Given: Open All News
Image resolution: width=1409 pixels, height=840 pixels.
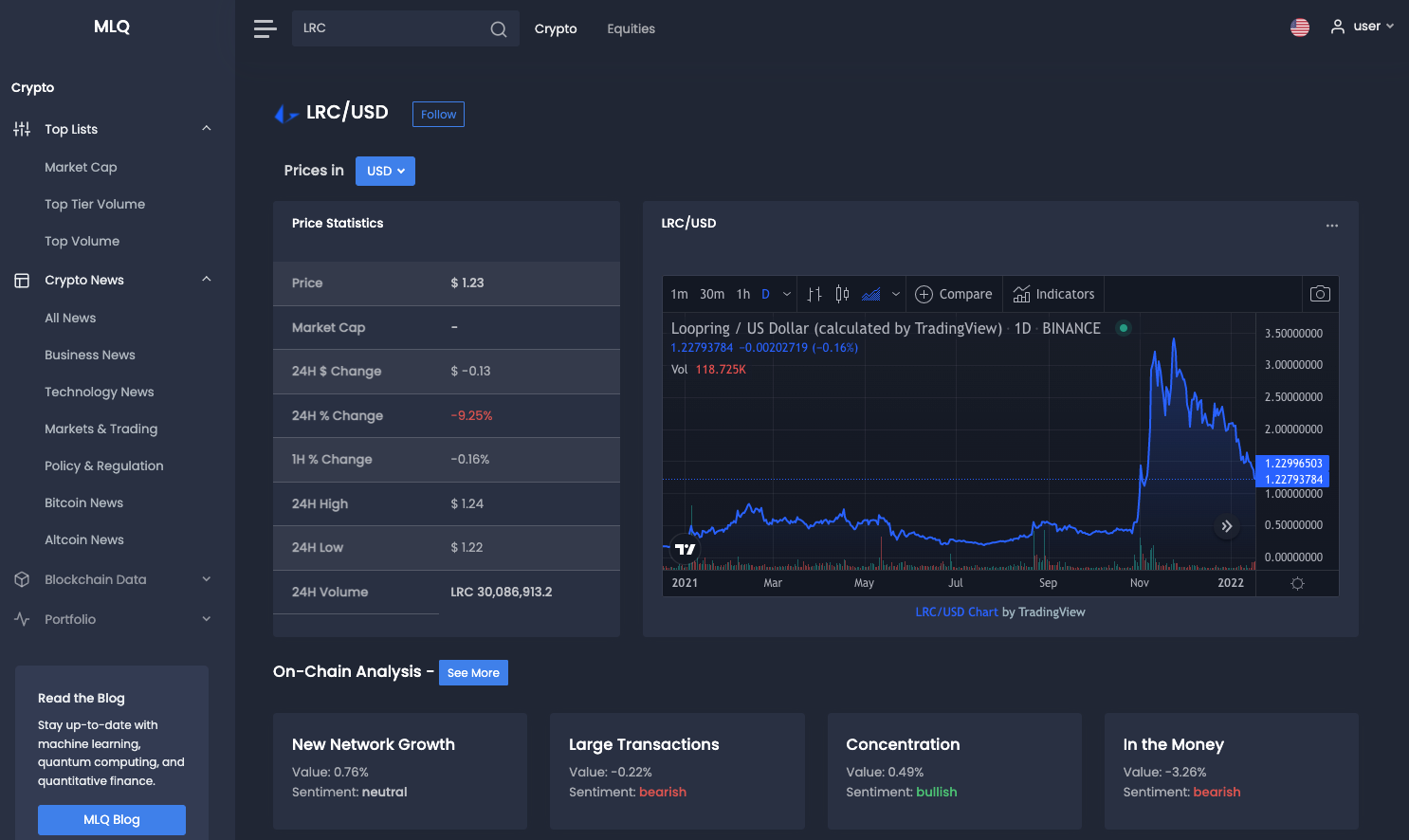Looking at the screenshot, I should point(70,318).
